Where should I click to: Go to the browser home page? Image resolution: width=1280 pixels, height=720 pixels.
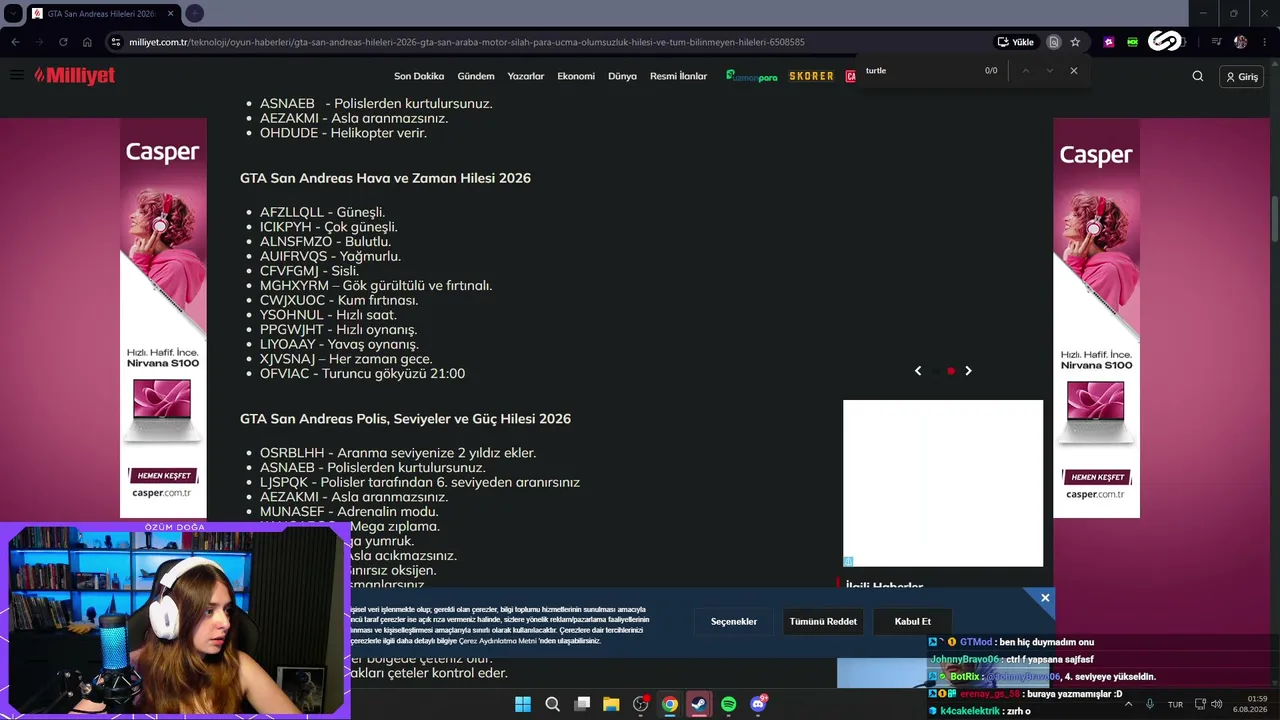point(87,42)
